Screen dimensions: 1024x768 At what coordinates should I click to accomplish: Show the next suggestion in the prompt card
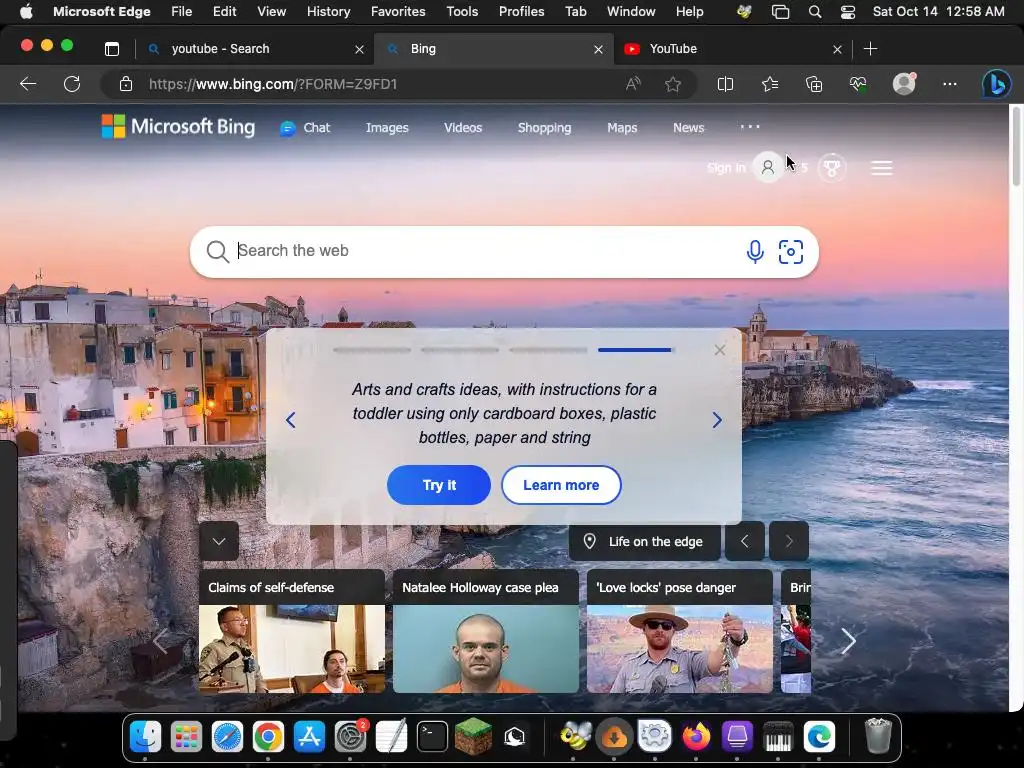click(x=717, y=420)
